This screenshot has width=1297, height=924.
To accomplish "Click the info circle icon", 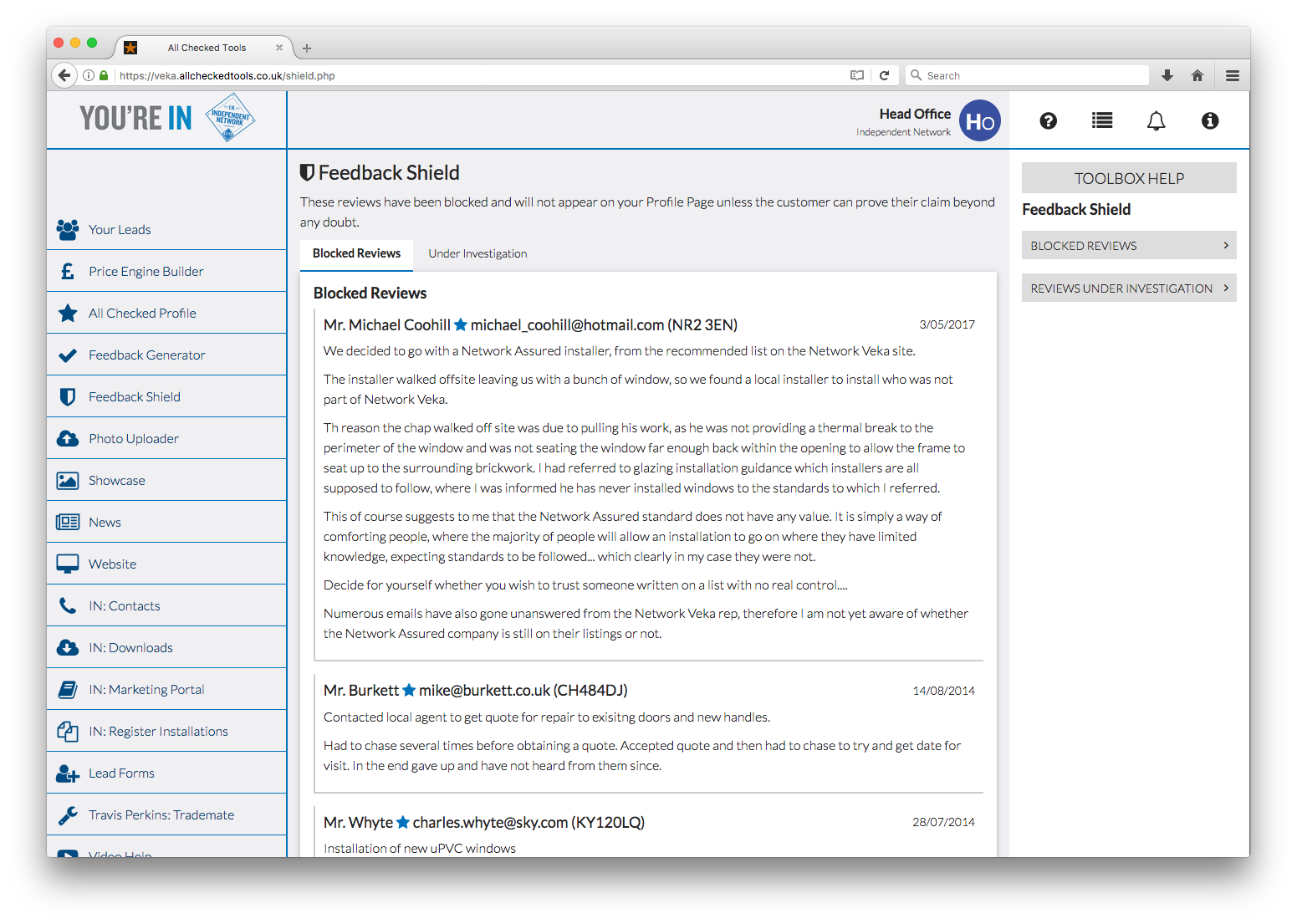I will click(x=1209, y=121).
